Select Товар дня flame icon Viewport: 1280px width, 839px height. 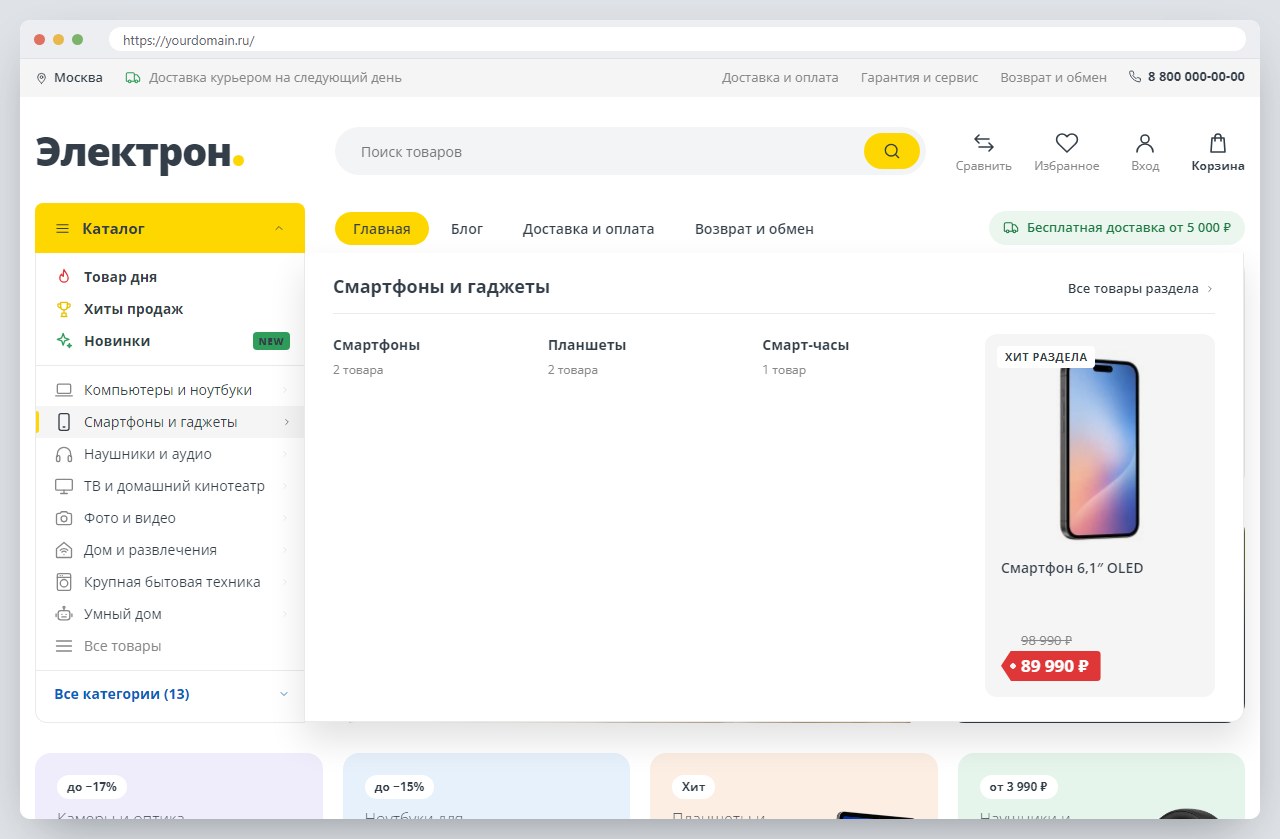point(64,277)
